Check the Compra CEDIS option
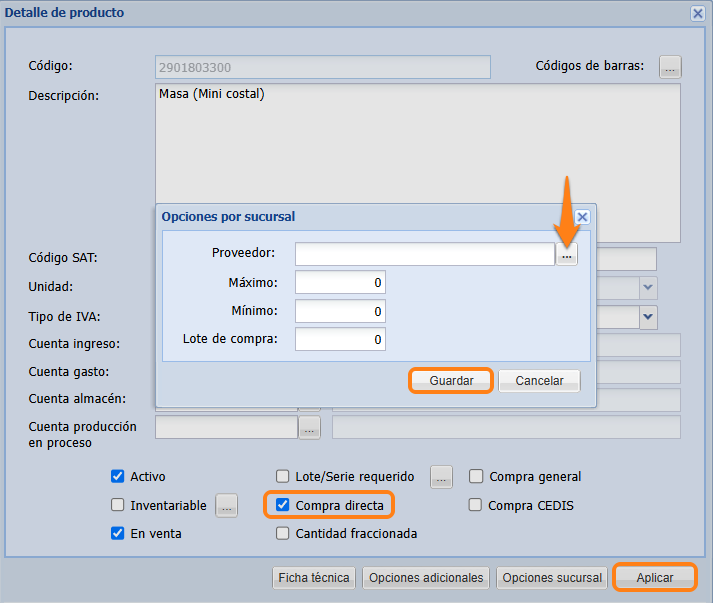 (476, 506)
